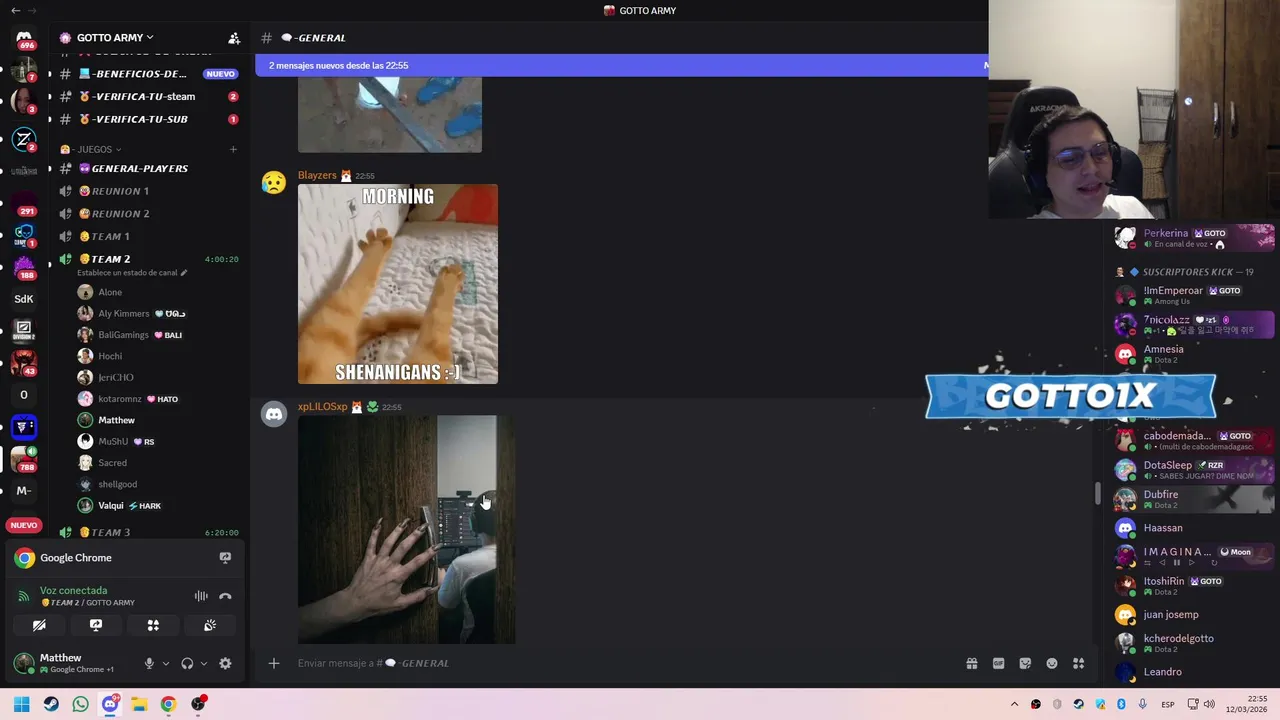Open the sticker picker
1280x720 pixels.
tap(1025, 663)
